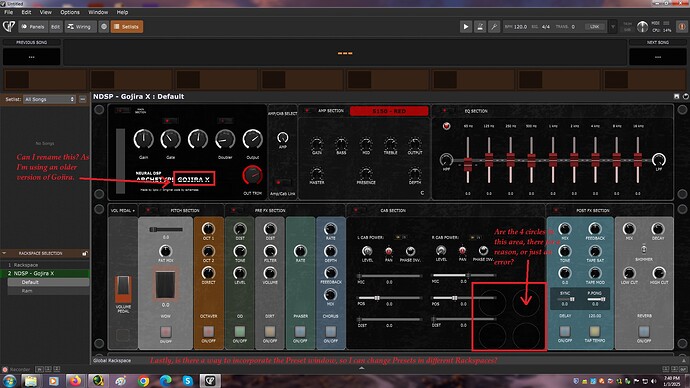
Task: Click the panic icon at top right
Action: (x=682, y=26)
